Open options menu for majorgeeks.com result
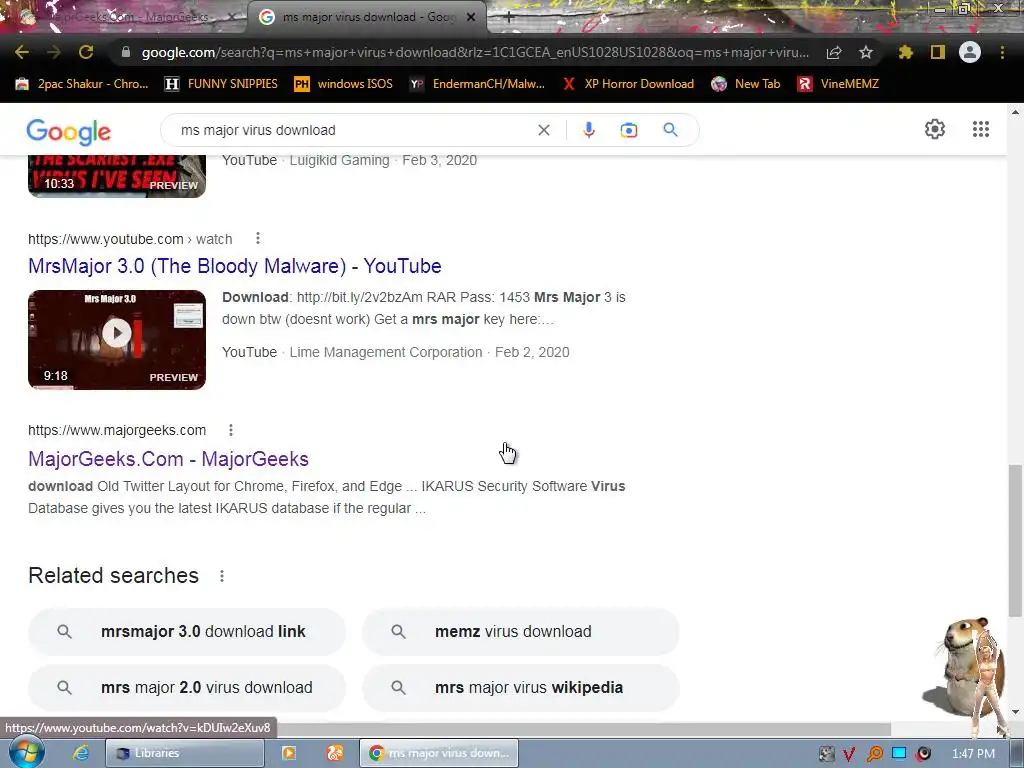 coord(231,430)
